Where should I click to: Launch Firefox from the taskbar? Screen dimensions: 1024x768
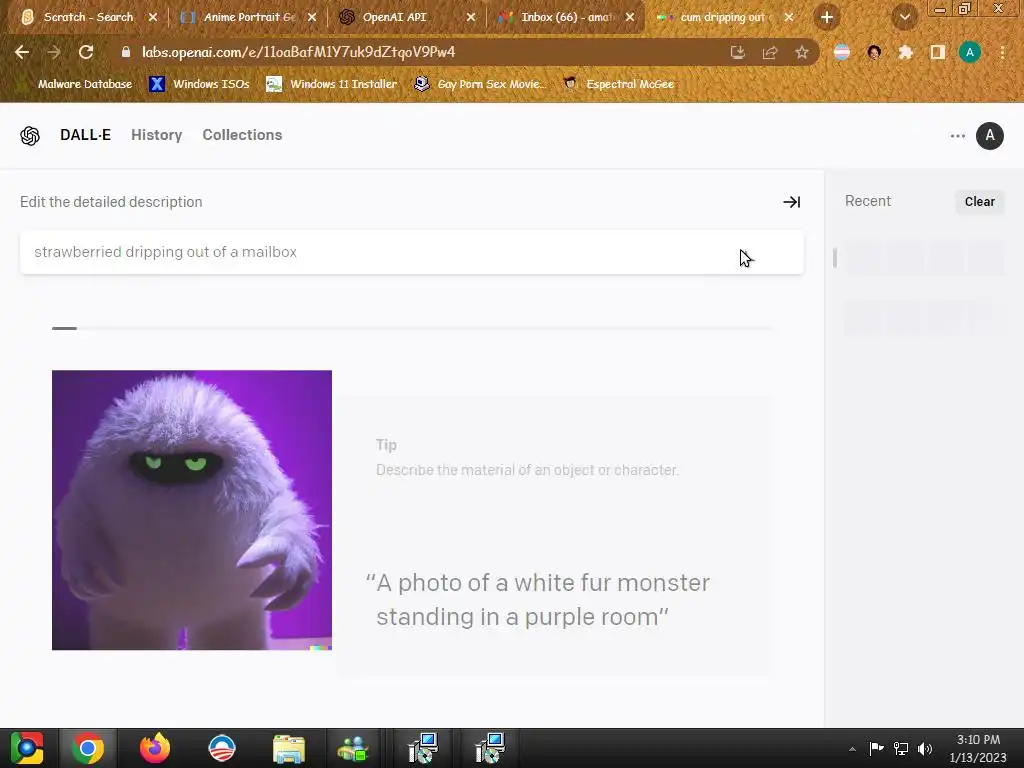click(x=155, y=748)
